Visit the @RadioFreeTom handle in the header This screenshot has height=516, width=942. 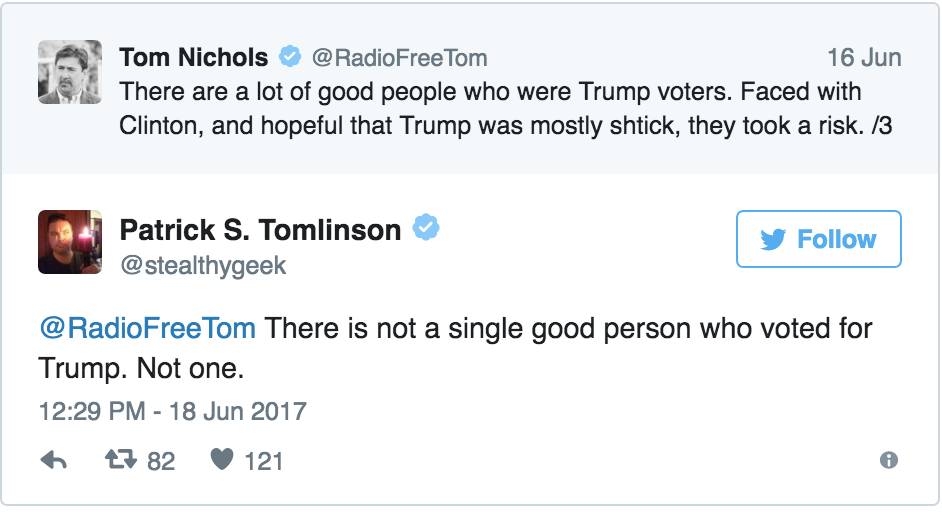point(400,58)
